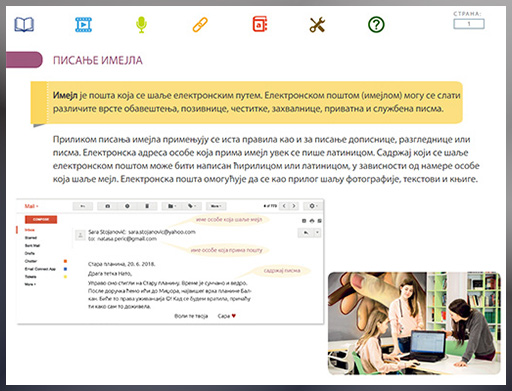Image resolution: width=512 pixels, height=391 pixels.
Task: Open the orange chain link icon
Action: pyautogui.click(x=200, y=25)
